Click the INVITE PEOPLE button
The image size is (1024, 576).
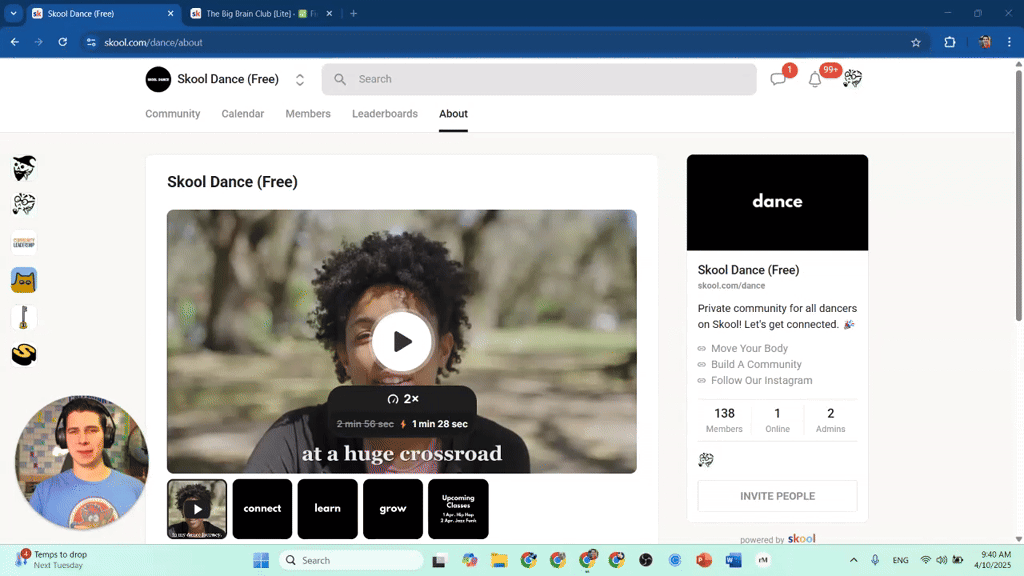(x=777, y=496)
